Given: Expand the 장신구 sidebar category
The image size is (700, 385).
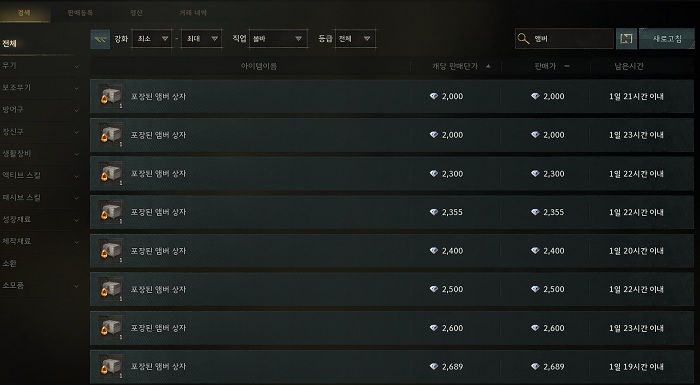Looking at the screenshot, I should (40, 132).
